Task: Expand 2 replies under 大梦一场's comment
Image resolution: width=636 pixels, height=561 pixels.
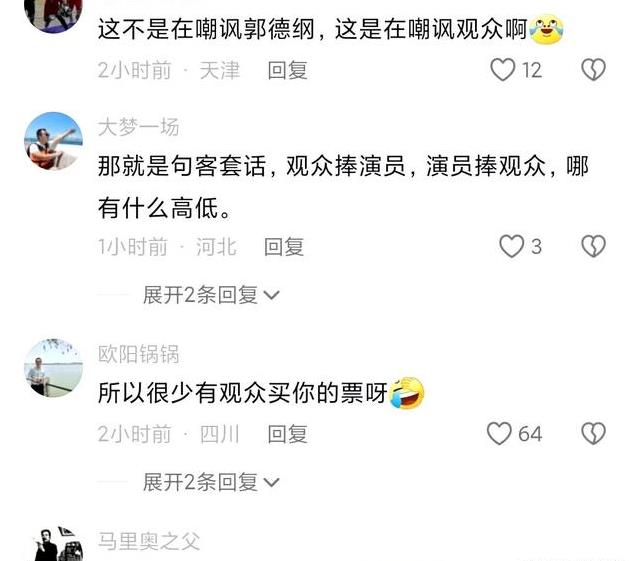Action: coord(211,295)
